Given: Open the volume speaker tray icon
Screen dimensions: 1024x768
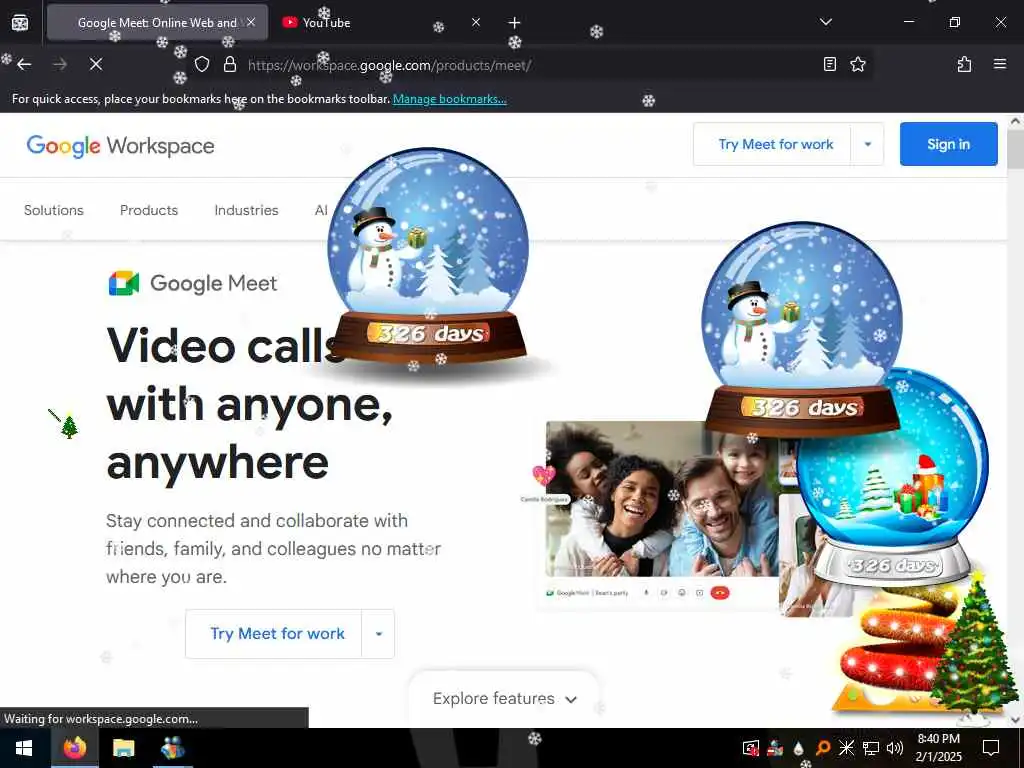Looking at the screenshot, I should pos(895,748).
